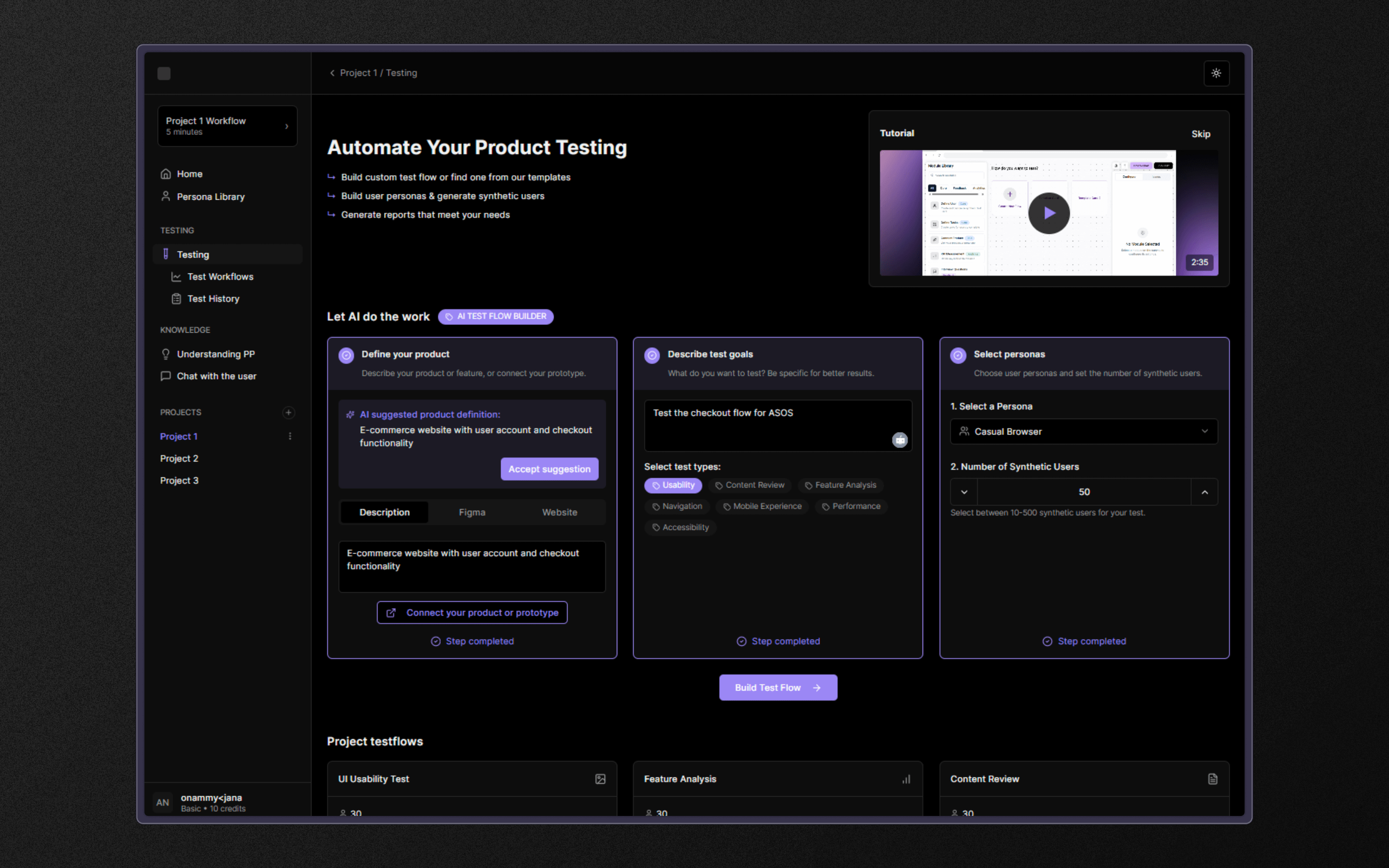Click the Content Review document icon

(x=1212, y=779)
